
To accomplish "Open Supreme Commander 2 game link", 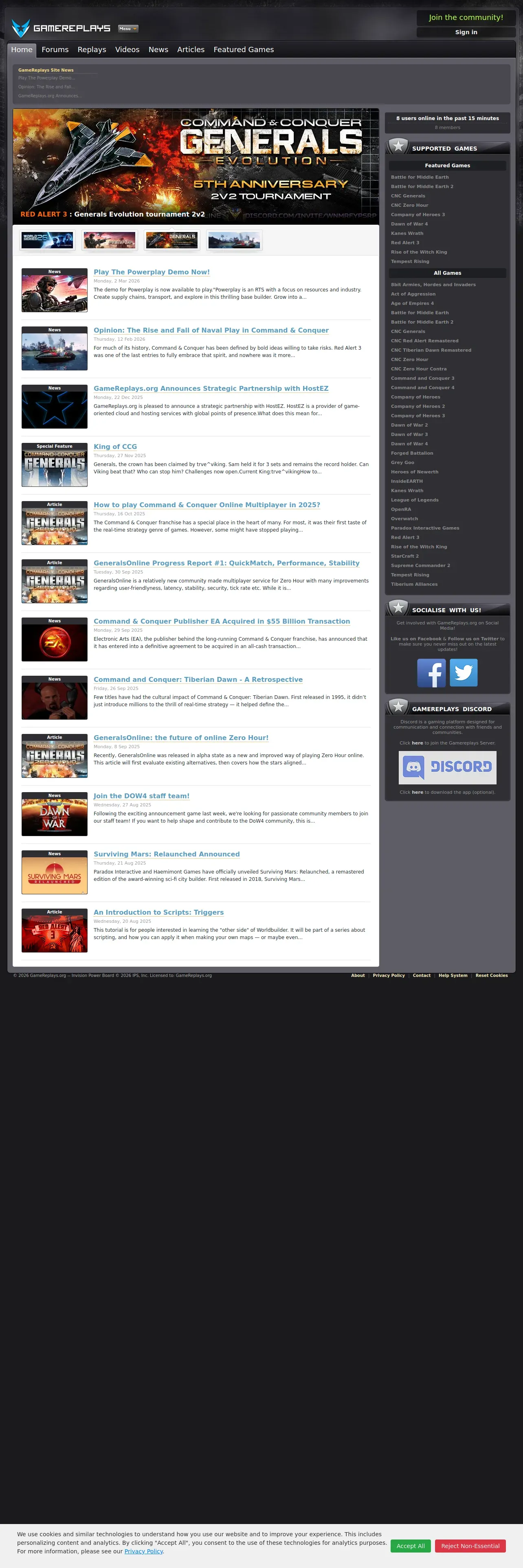I will [421, 565].
